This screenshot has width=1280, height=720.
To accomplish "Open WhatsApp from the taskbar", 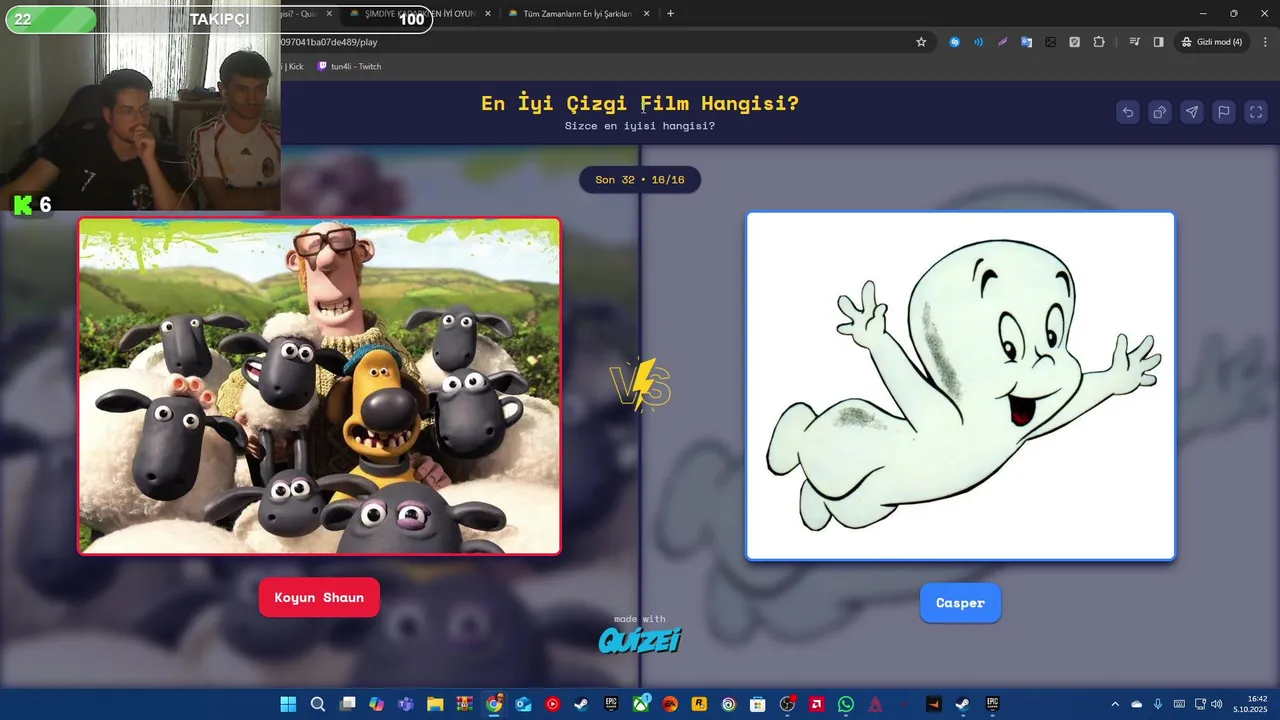I will (846, 704).
